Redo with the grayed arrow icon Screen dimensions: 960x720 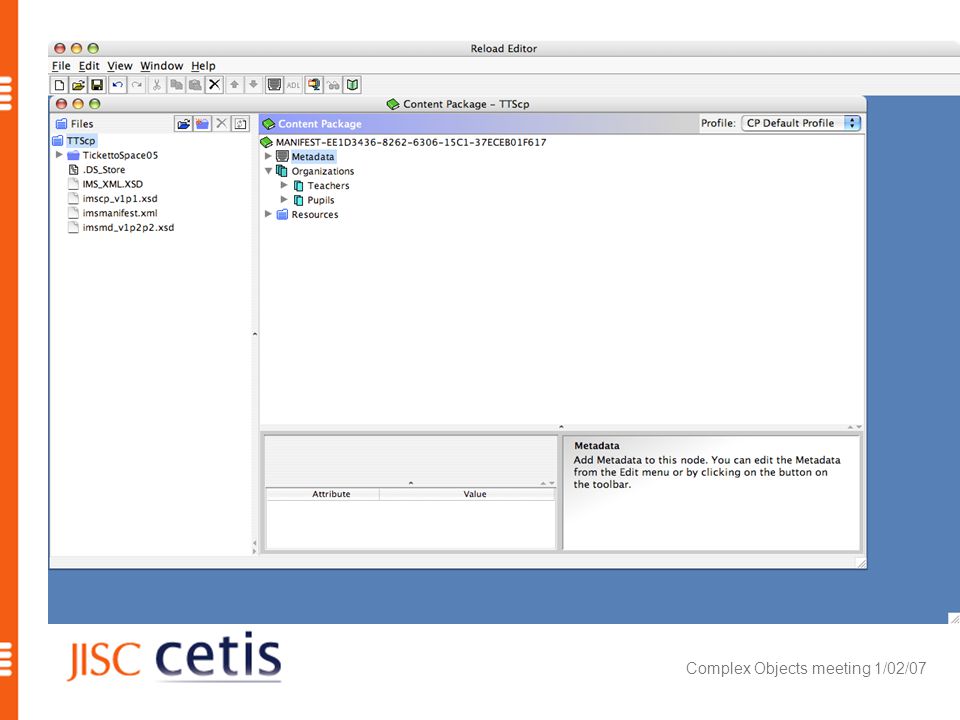point(137,85)
